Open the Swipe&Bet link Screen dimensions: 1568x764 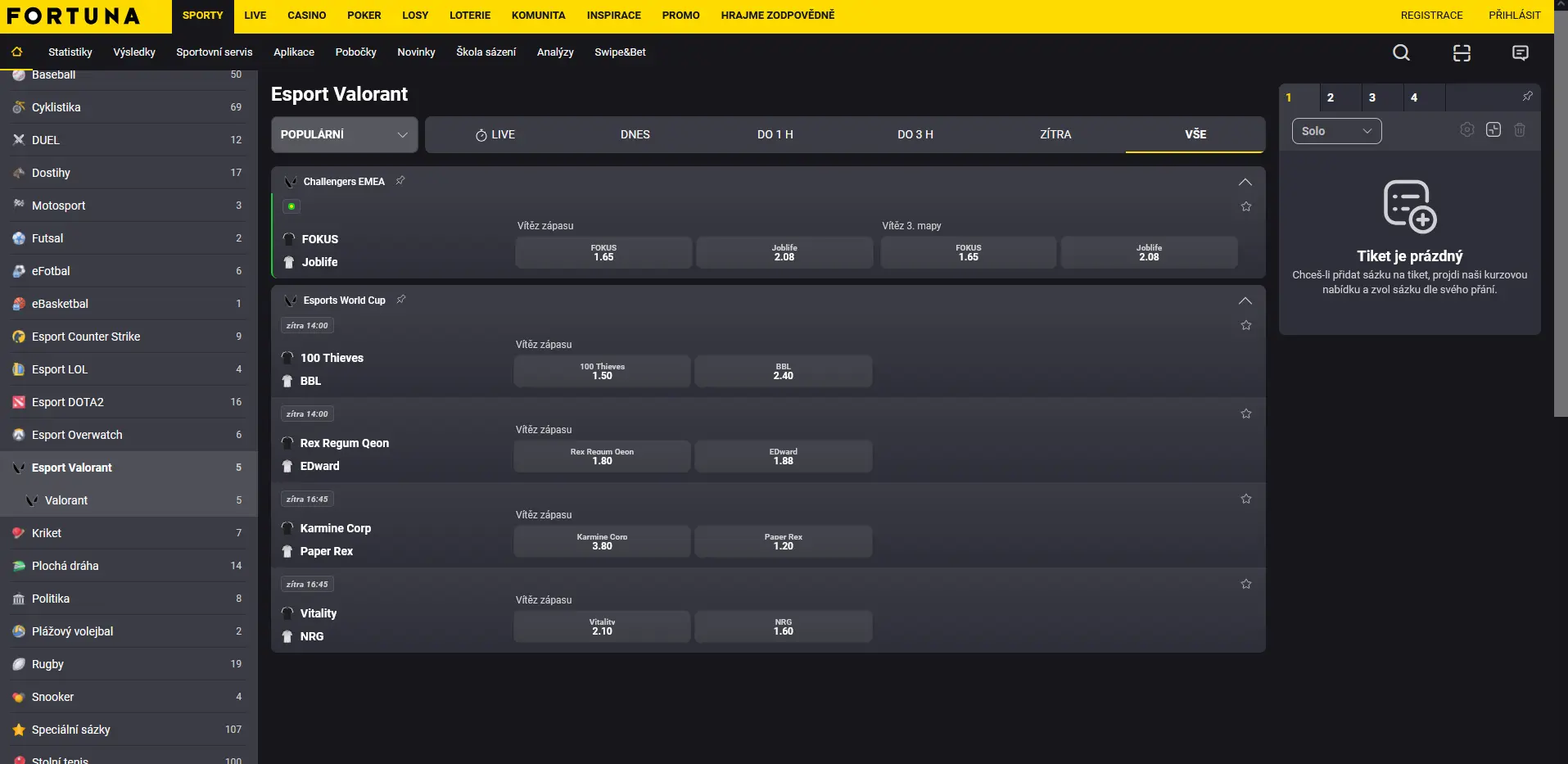[620, 52]
